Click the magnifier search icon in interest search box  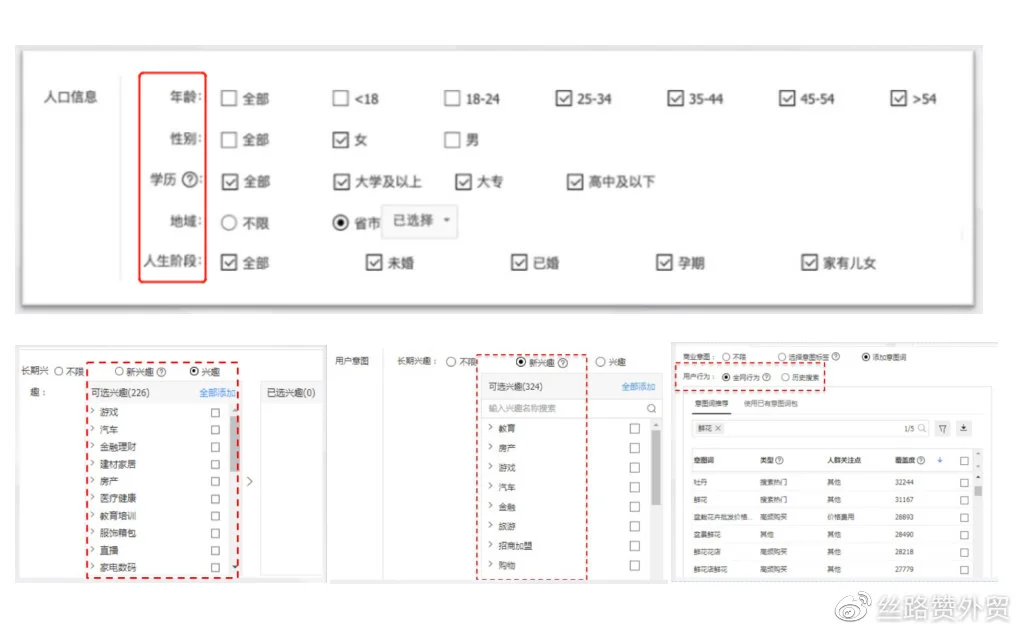(651, 408)
